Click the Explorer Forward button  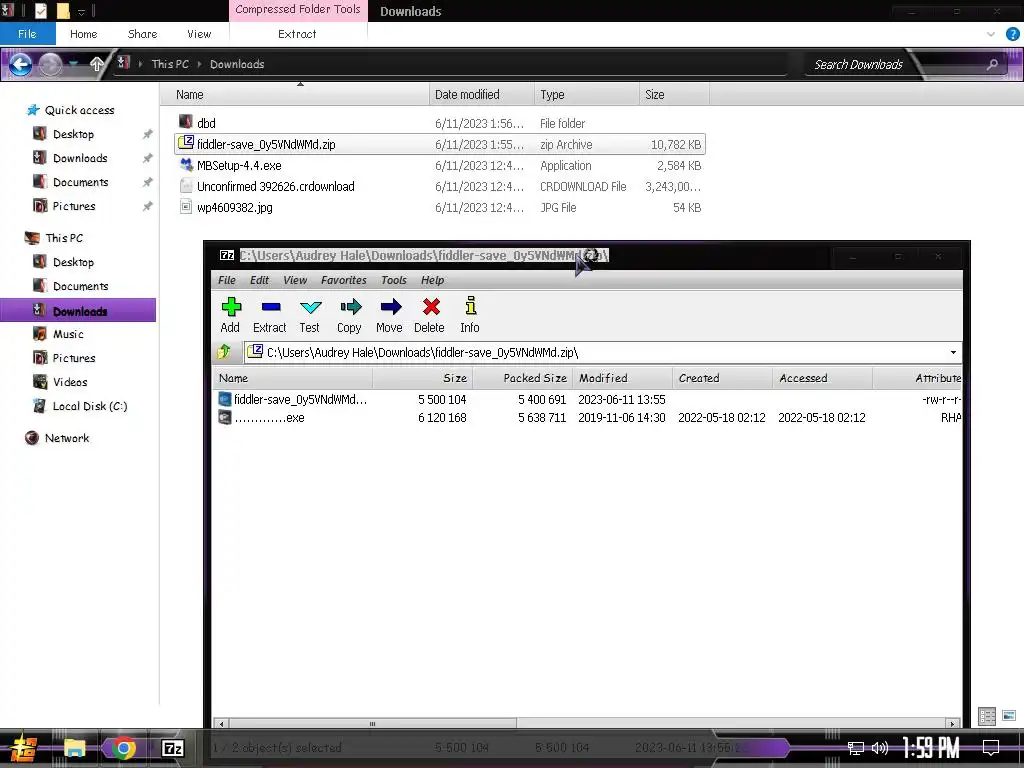(x=50, y=64)
